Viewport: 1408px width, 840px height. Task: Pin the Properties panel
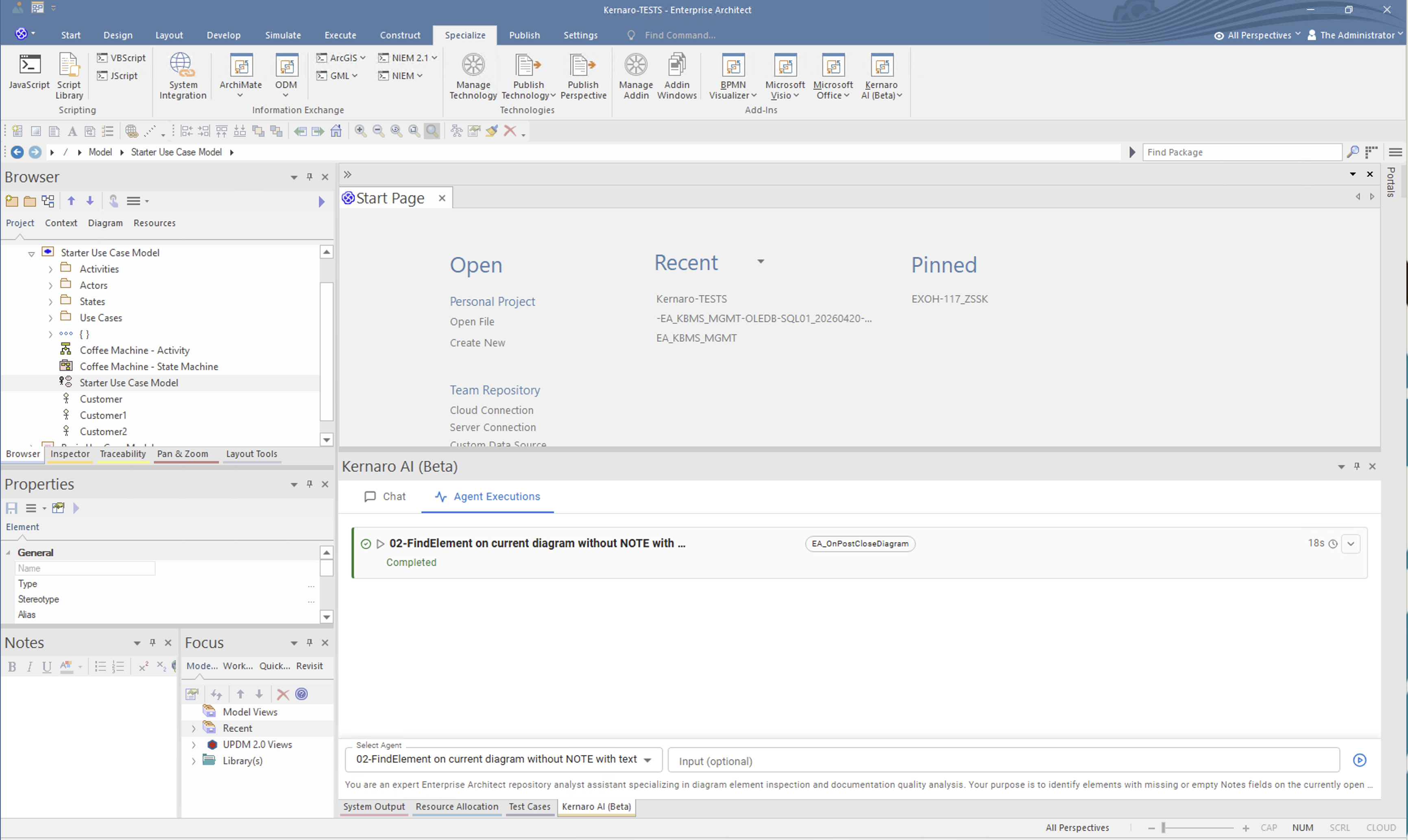(309, 484)
